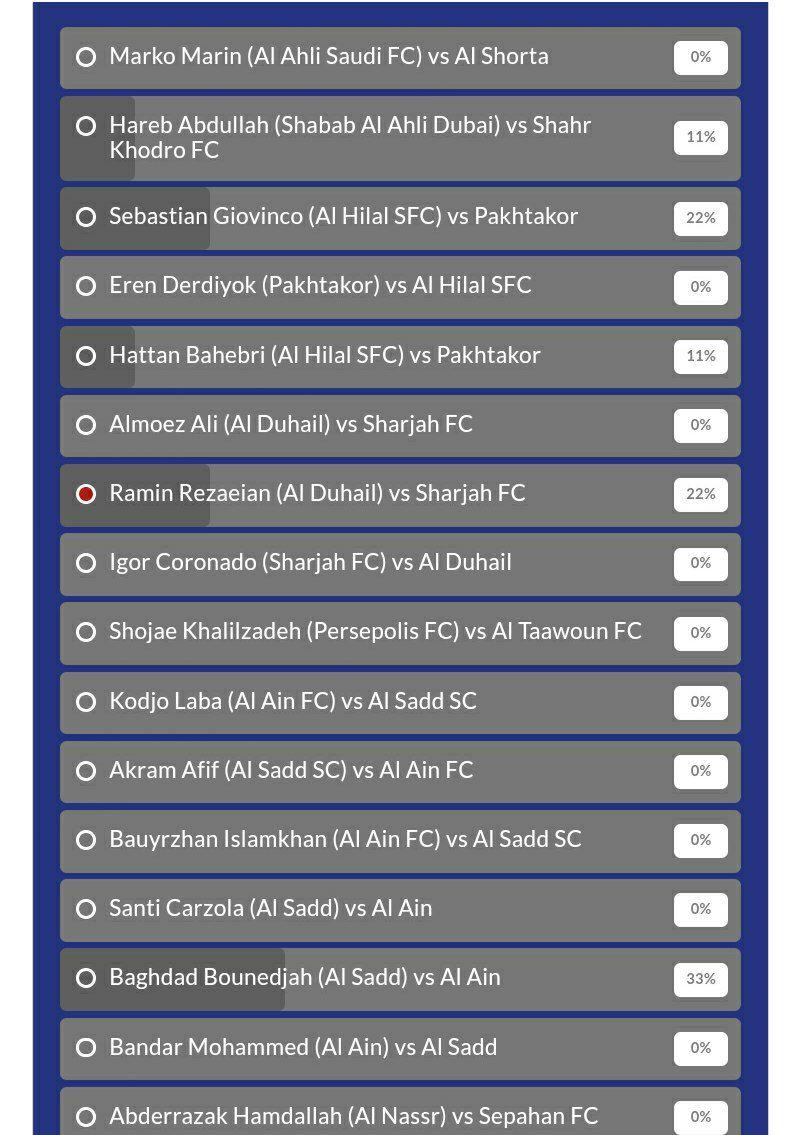This screenshot has width=800, height=1135.
Task: Choose Almoez Ali radio option
Action: click(87, 425)
